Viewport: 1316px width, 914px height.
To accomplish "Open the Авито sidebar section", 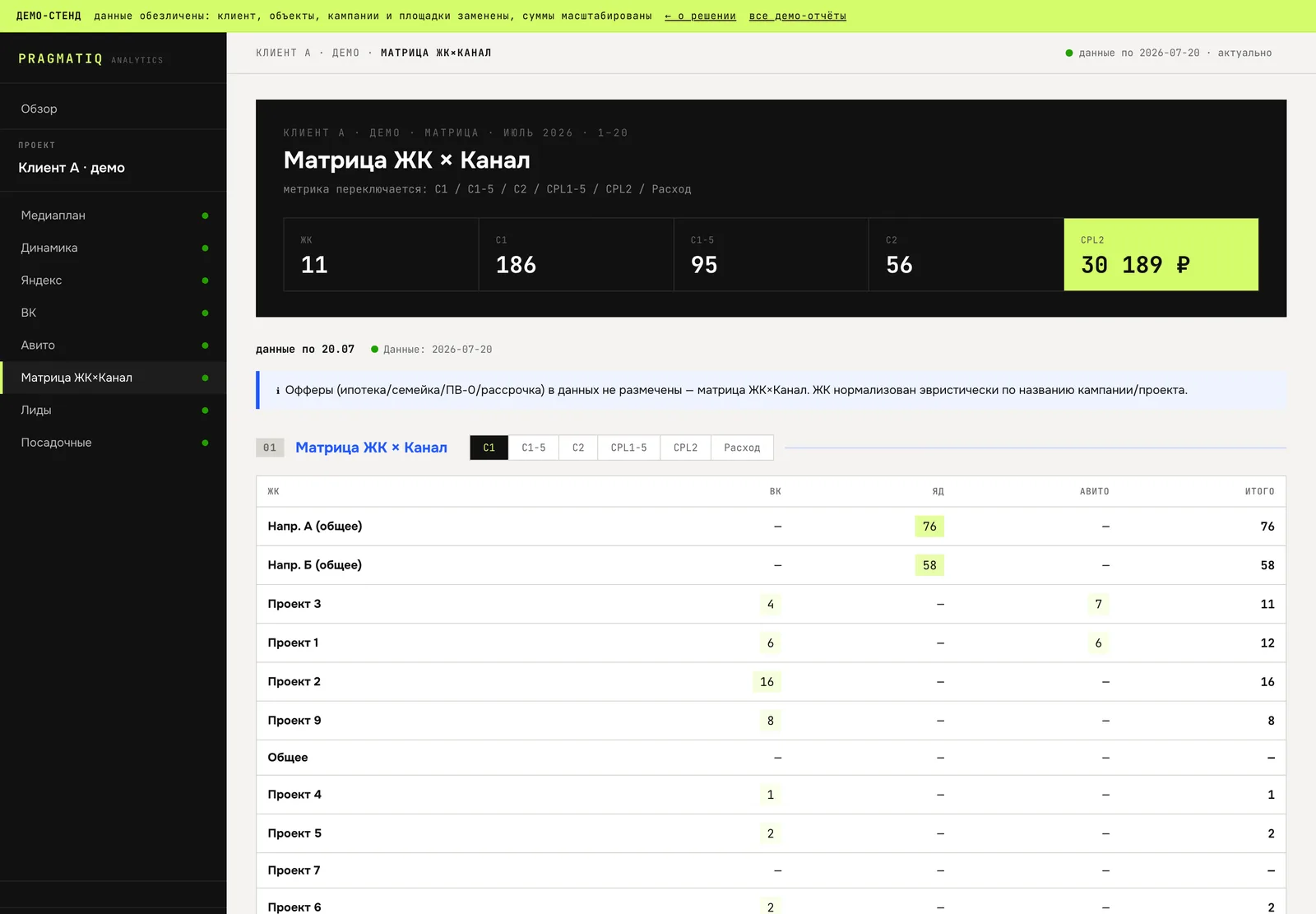I will point(113,346).
